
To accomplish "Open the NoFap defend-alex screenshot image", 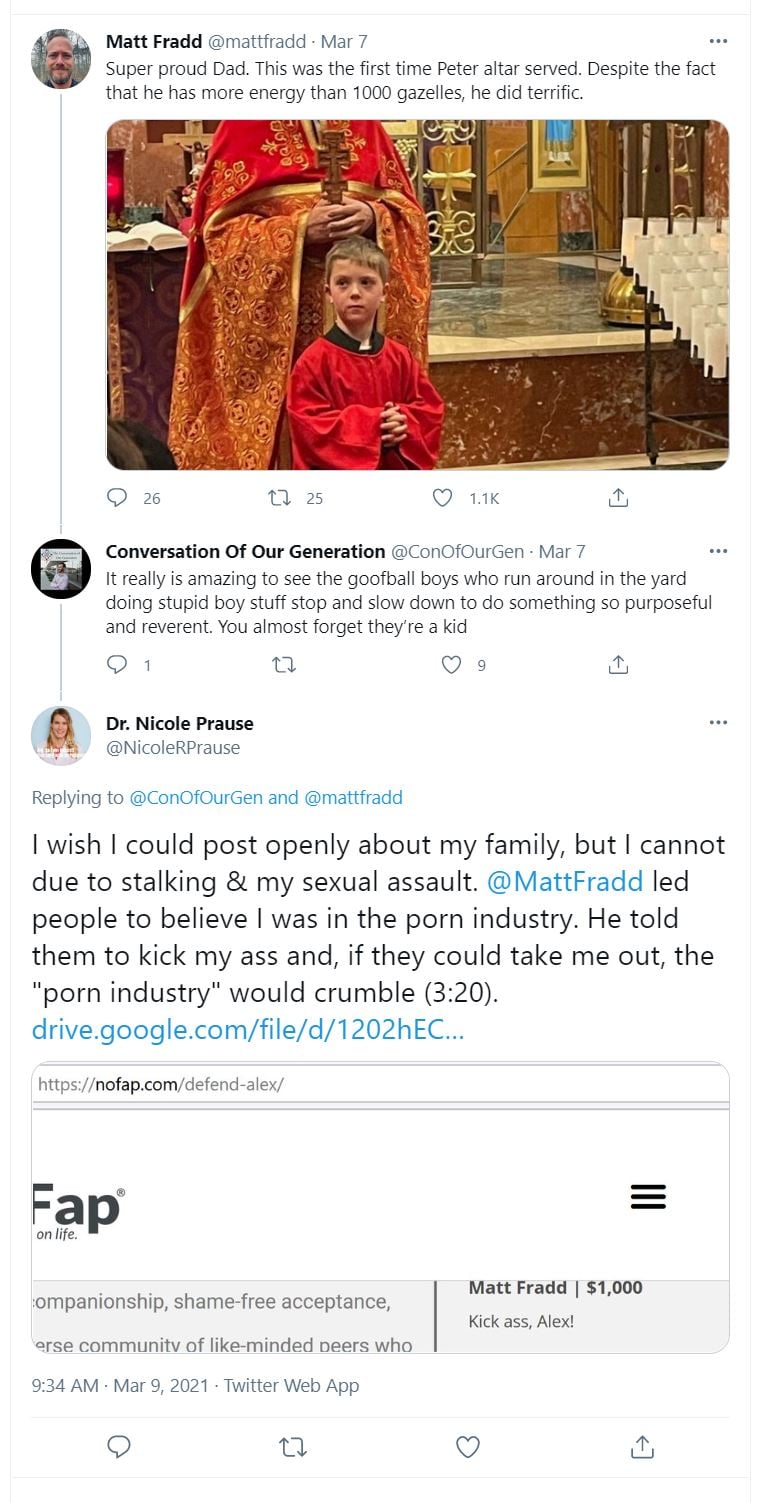I will coord(380,1207).
